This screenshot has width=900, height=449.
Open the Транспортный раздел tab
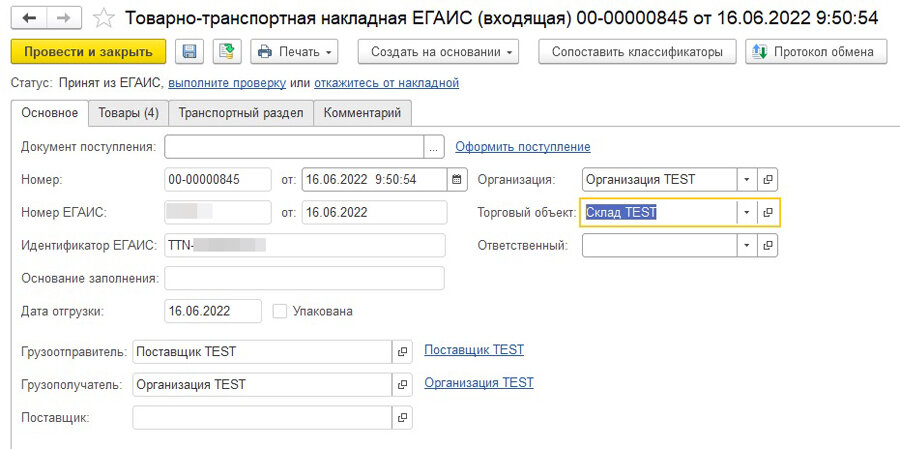point(240,113)
